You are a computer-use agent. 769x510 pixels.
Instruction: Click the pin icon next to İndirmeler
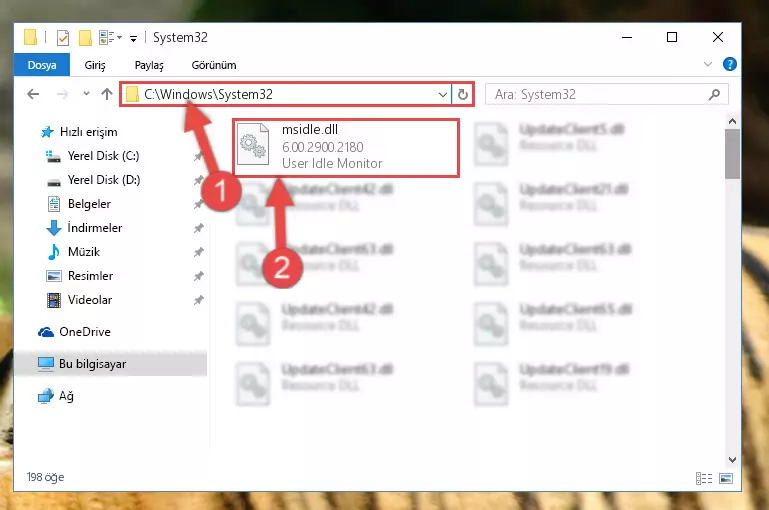198,228
